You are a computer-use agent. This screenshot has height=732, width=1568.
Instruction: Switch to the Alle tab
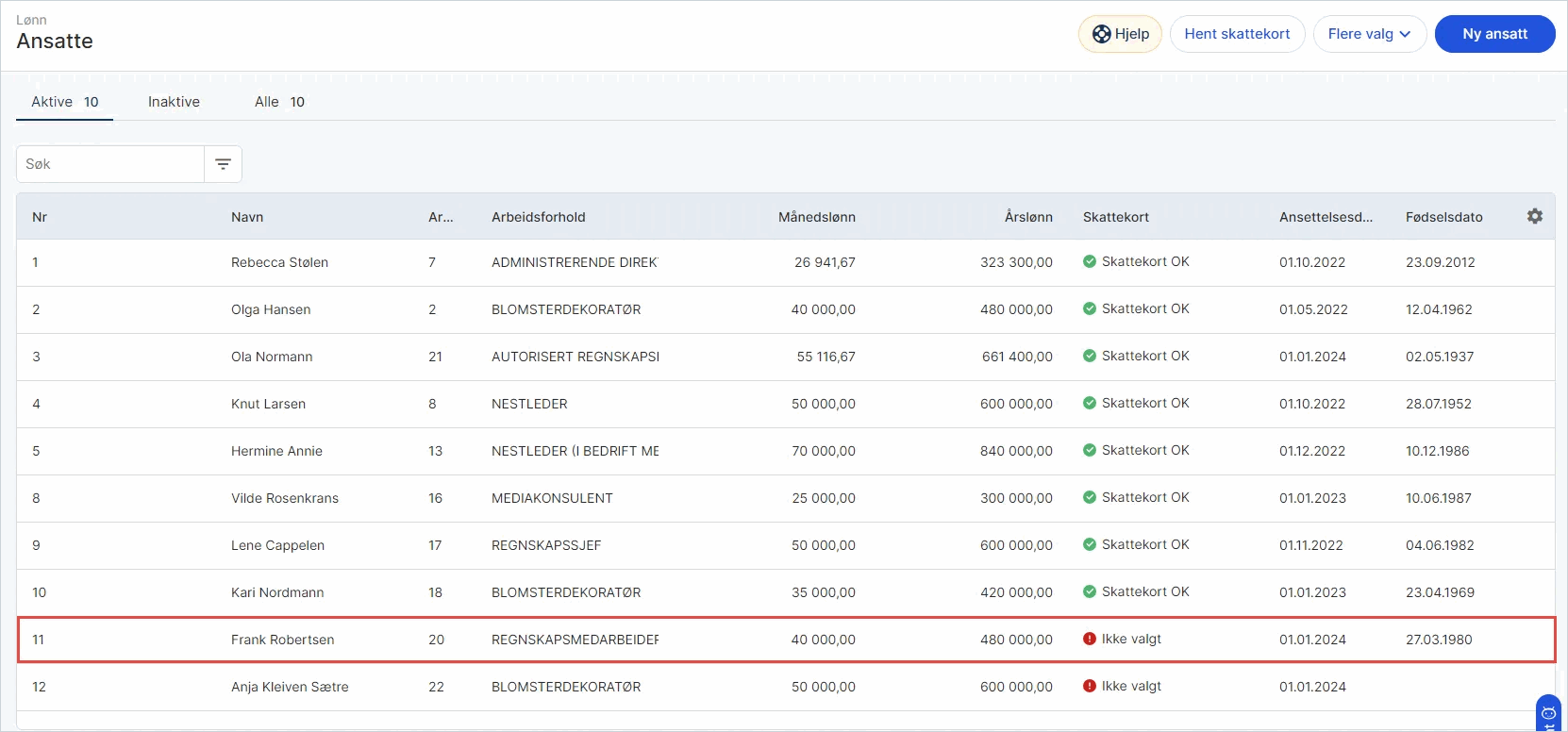tap(279, 102)
